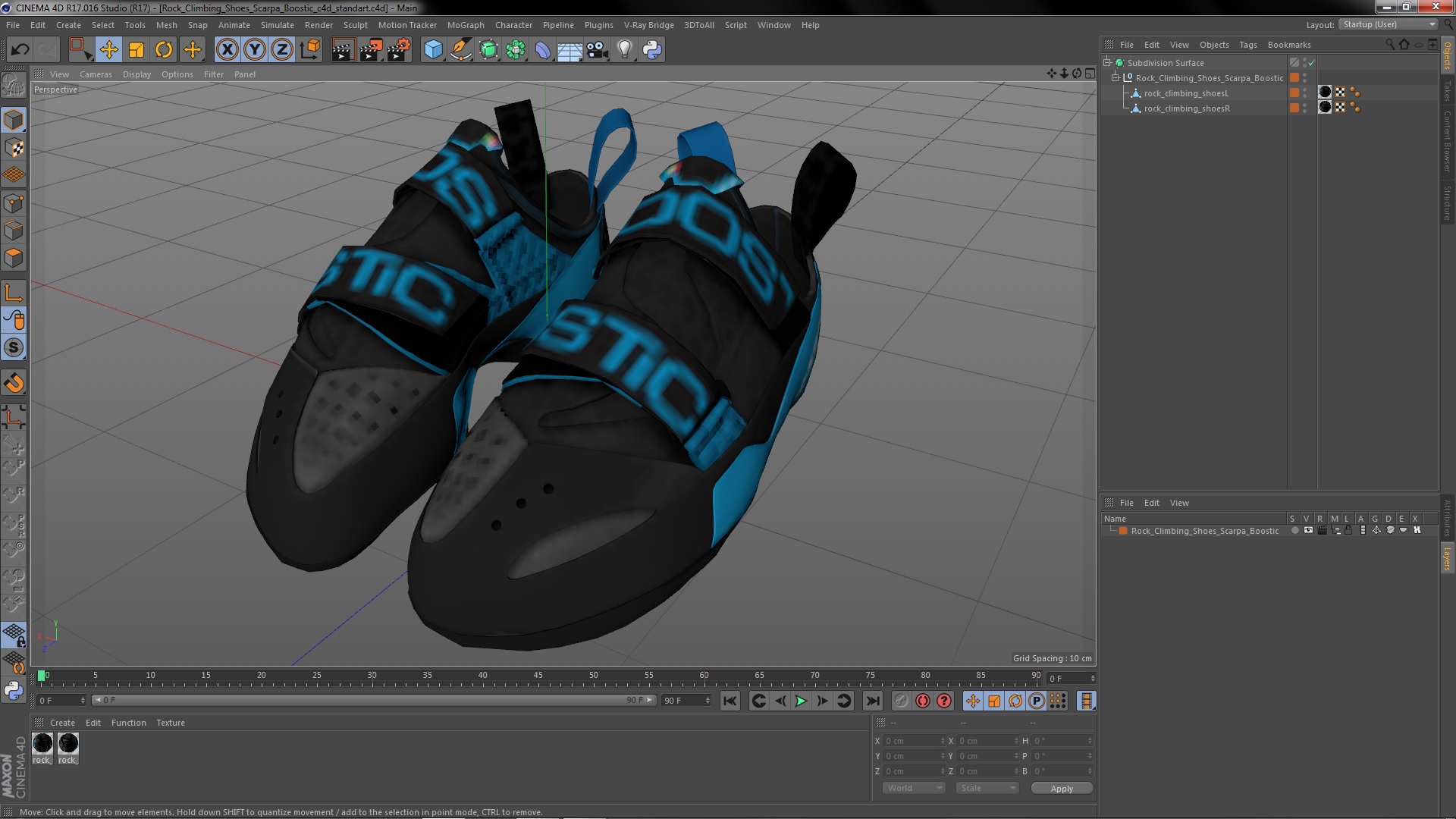The height and width of the screenshot is (819, 1456).
Task: Open the MoGraph menu
Action: point(466,25)
